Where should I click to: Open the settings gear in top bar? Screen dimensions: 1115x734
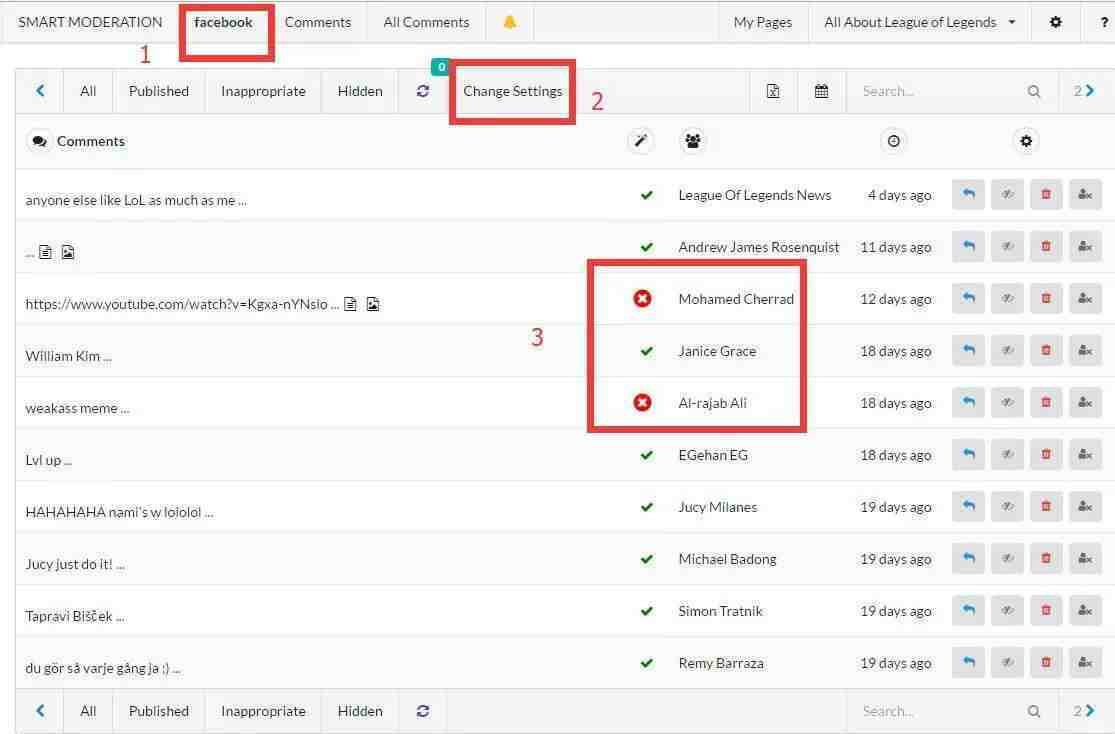pos(1055,22)
